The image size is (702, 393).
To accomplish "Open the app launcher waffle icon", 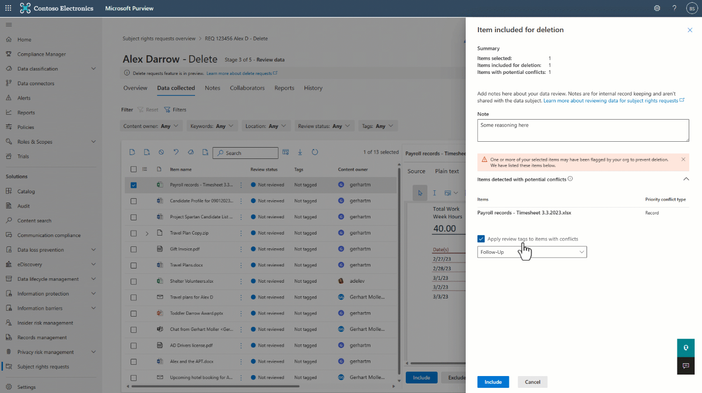I will [8, 8].
